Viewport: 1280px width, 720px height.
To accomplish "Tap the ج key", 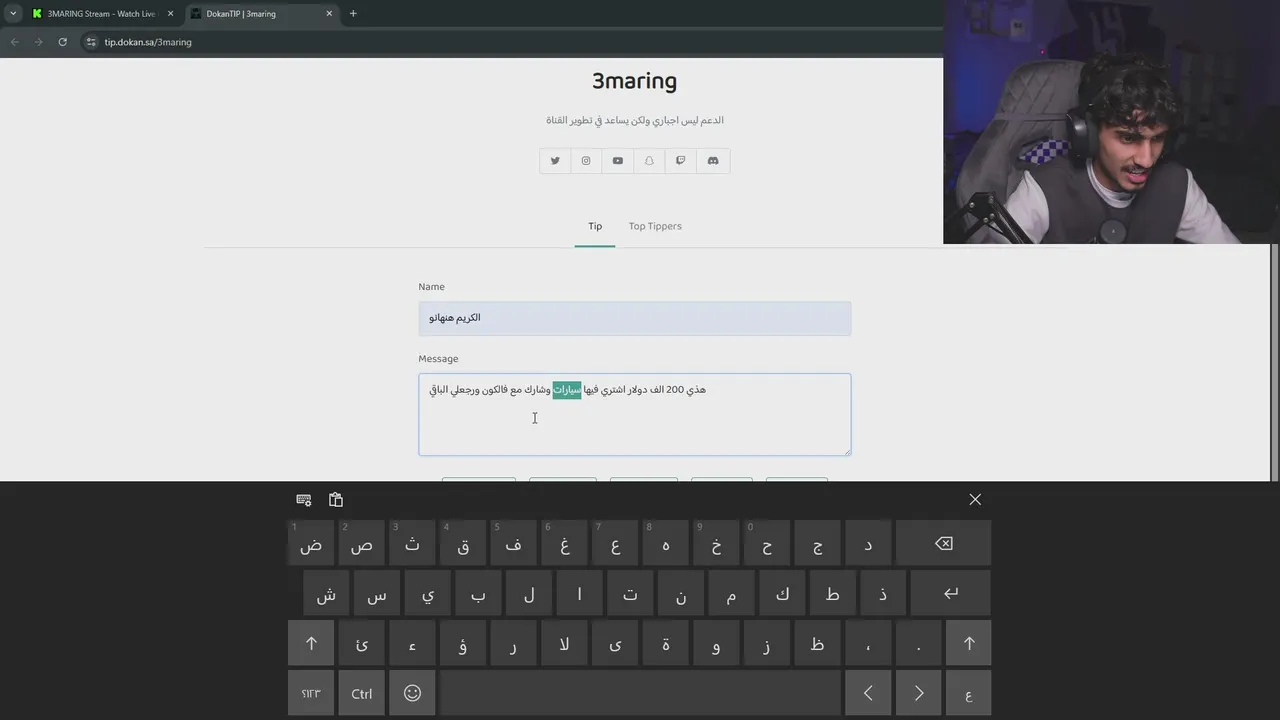I will [x=817, y=543].
